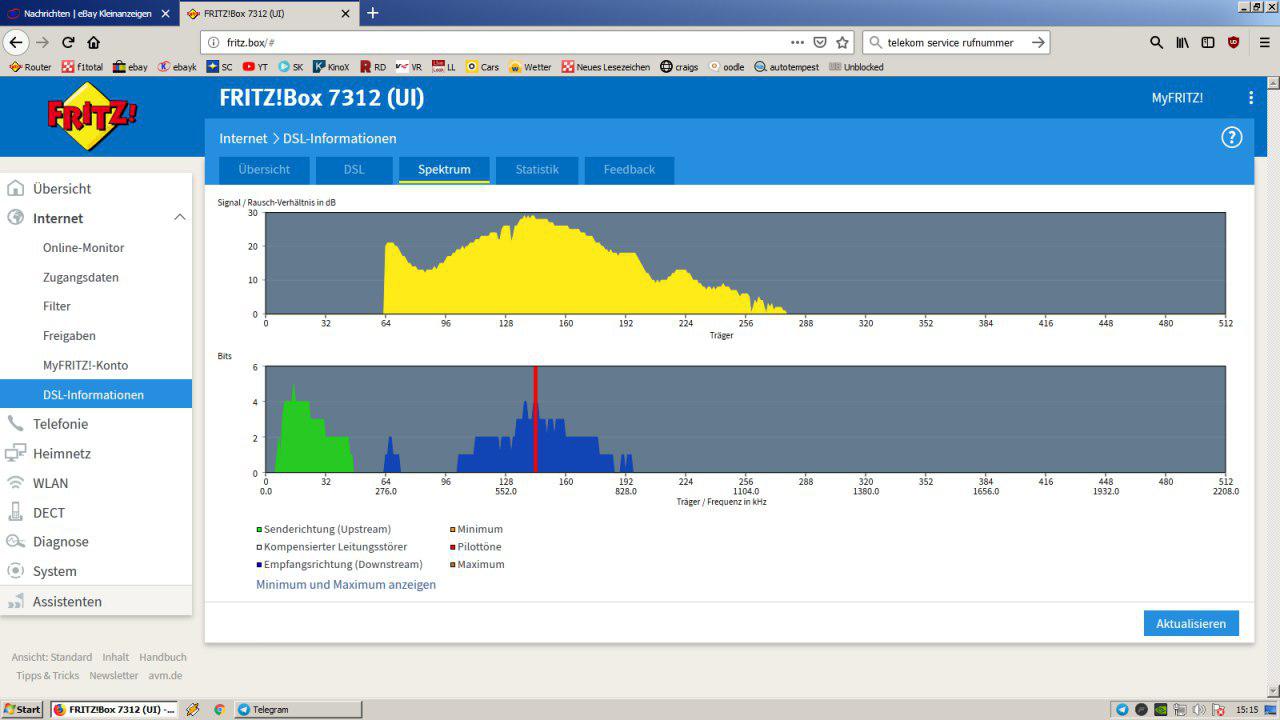The height and width of the screenshot is (720, 1280).
Task: Open MyFRITZ!-Konto in the sidebar
Action: click(x=85, y=365)
